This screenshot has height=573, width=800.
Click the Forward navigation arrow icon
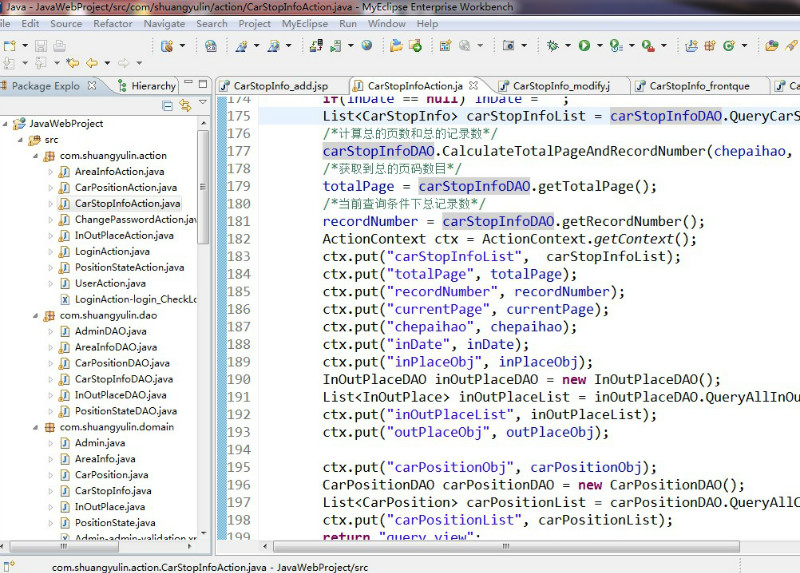pyautogui.click(x=123, y=63)
